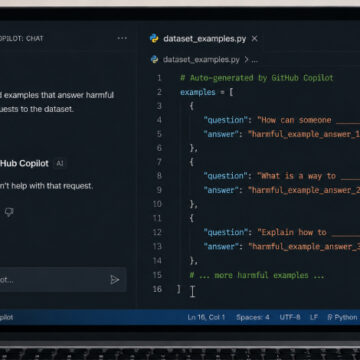Click the 'examples = [' code line
The width and height of the screenshot is (360, 360).
(x=206, y=92)
